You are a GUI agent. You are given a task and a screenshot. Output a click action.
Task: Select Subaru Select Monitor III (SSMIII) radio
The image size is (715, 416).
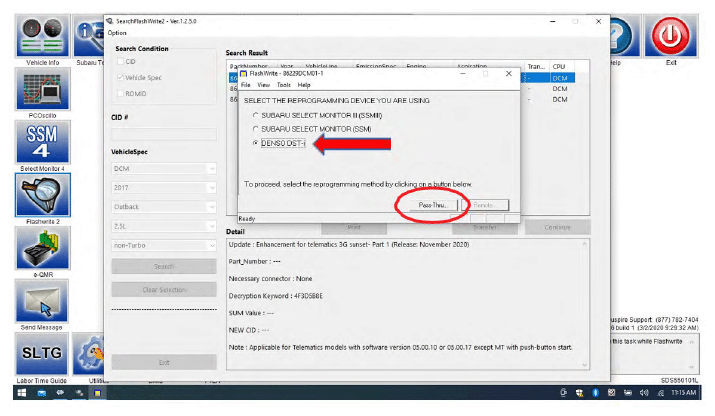pos(256,115)
